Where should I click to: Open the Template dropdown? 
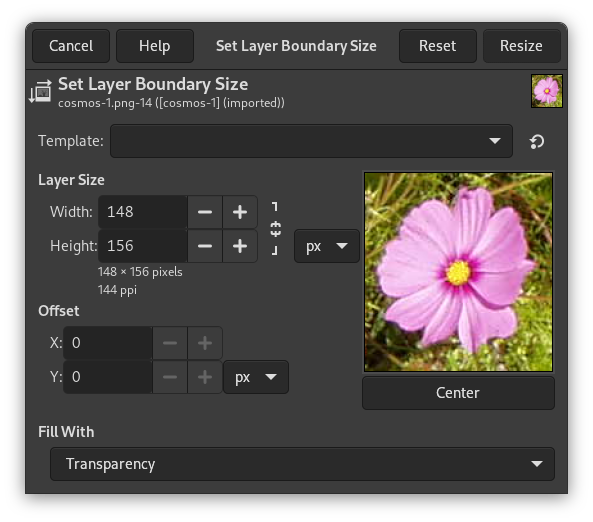pos(311,141)
